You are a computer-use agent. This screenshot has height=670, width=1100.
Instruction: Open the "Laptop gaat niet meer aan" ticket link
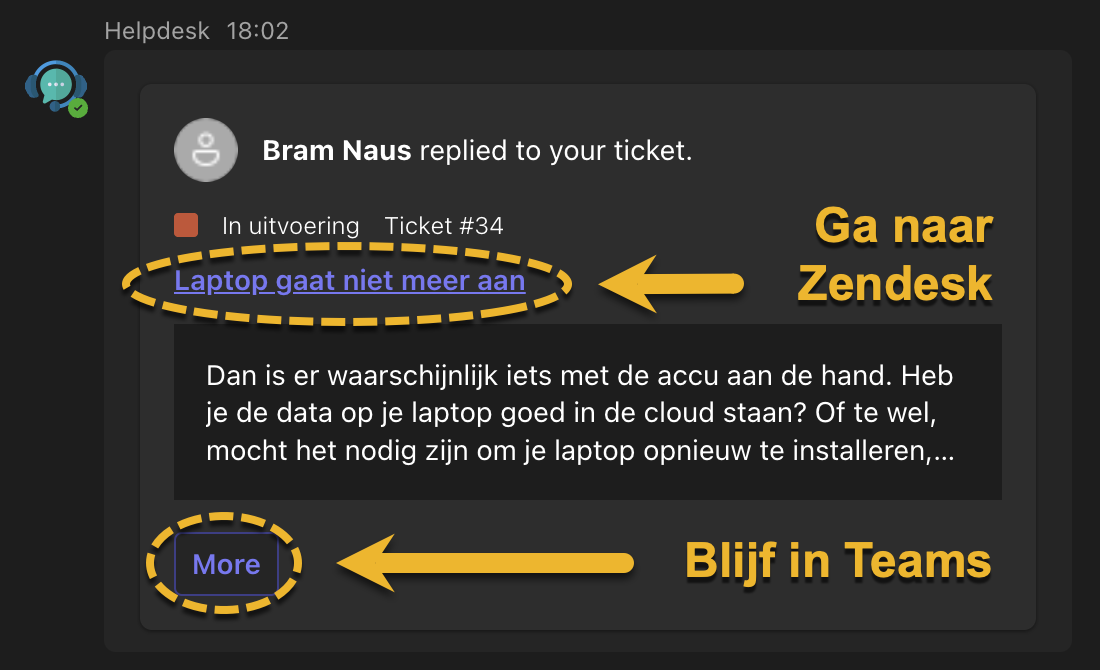pyautogui.click(x=349, y=281)
